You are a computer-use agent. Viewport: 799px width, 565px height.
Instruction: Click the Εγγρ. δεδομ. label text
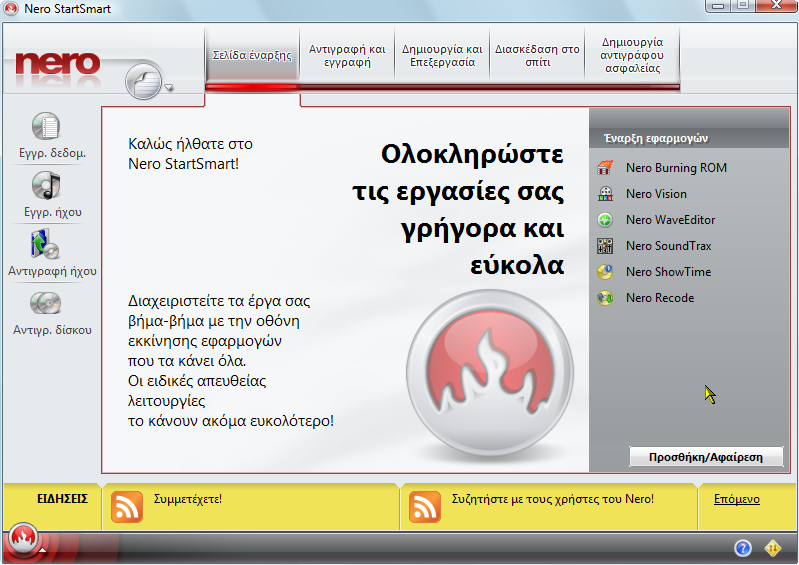click(52, 153)
